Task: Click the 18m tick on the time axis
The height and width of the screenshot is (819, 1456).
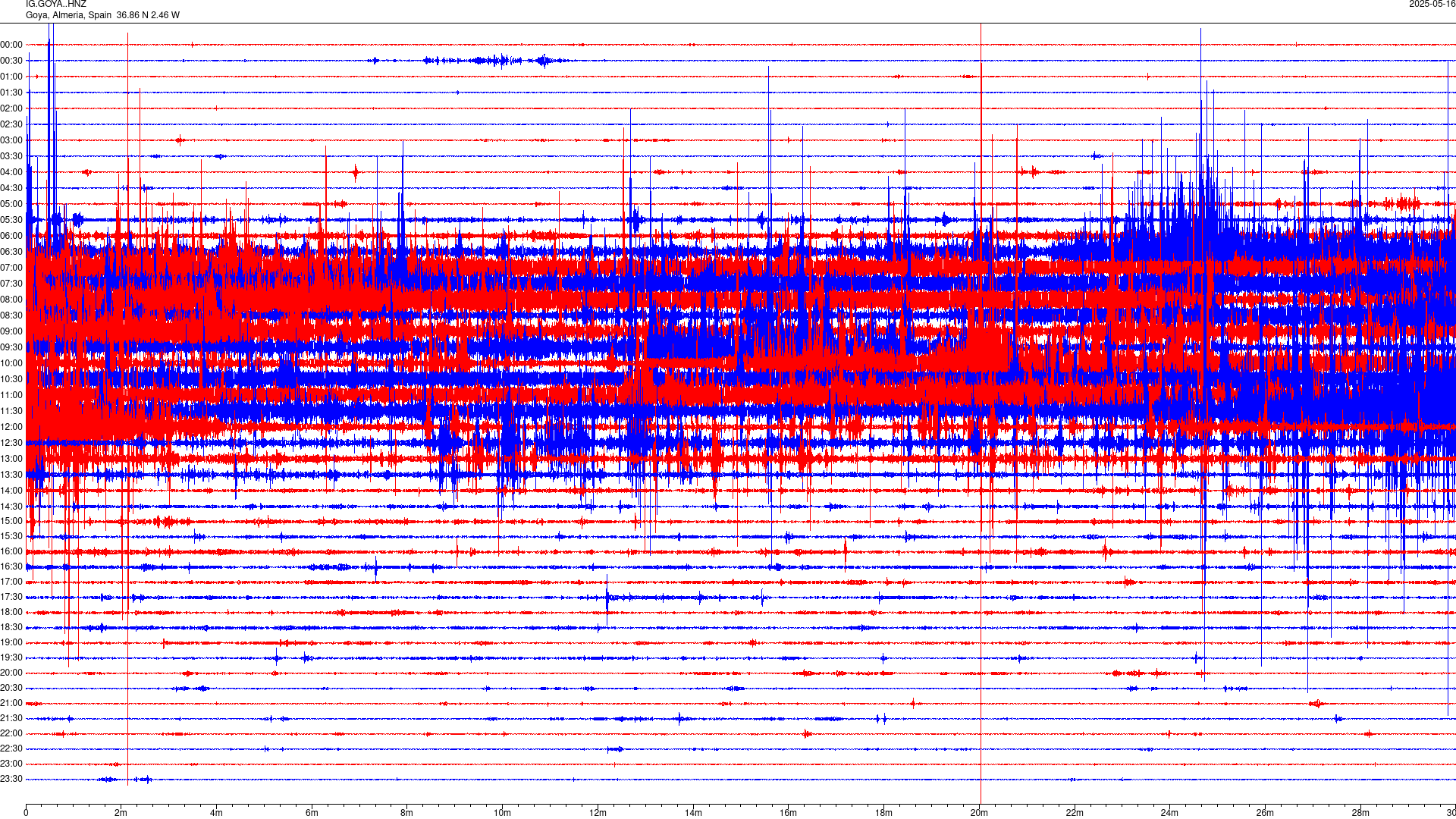Action: coord(883,813)
